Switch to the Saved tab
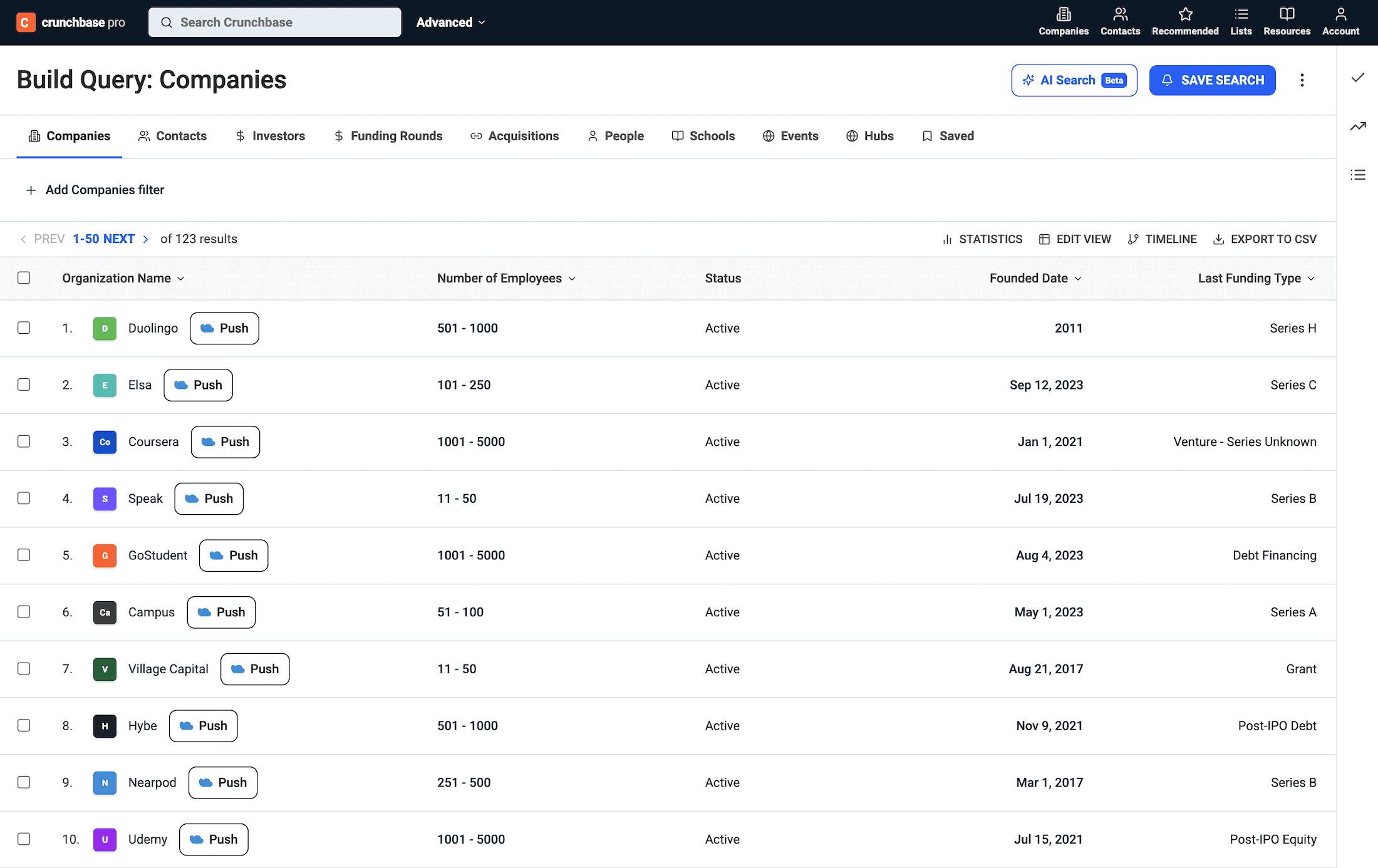Screen dimensions: 1378x868 click(948, 136)
